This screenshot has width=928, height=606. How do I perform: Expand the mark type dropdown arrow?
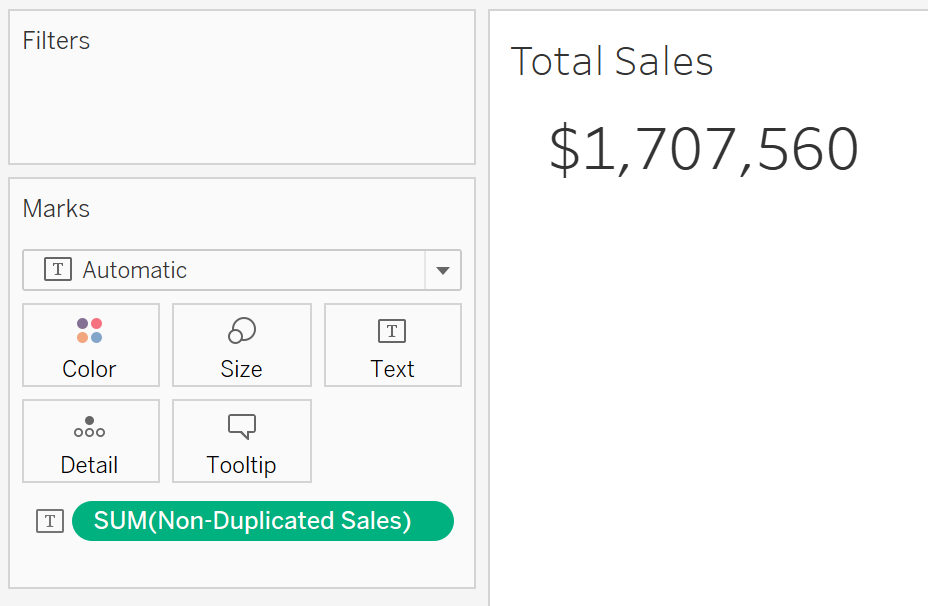pos(443,270)
